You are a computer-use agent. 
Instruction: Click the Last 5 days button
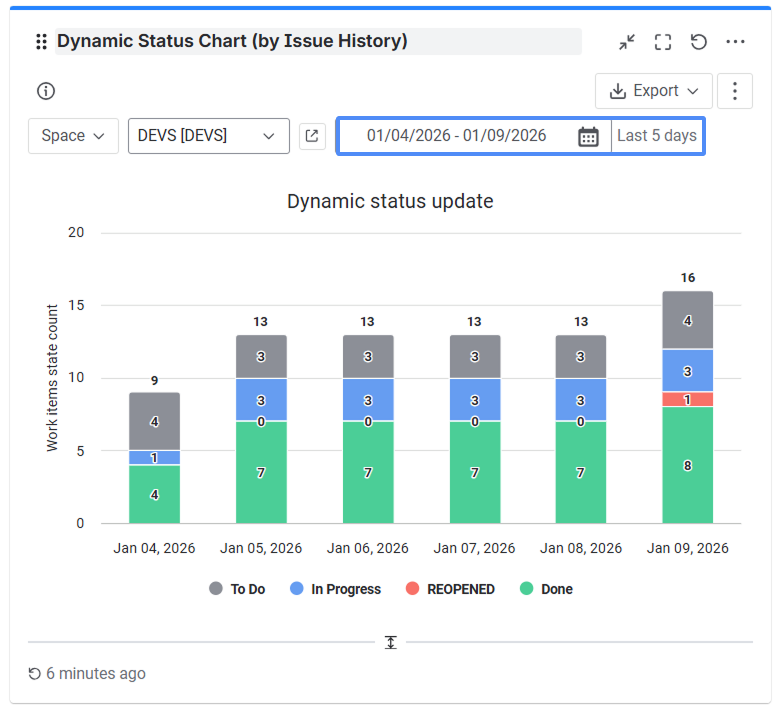(656, 136)
